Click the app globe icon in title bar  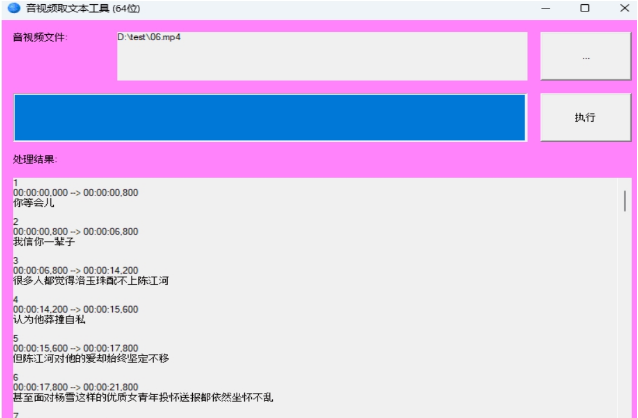pos(14,8)
